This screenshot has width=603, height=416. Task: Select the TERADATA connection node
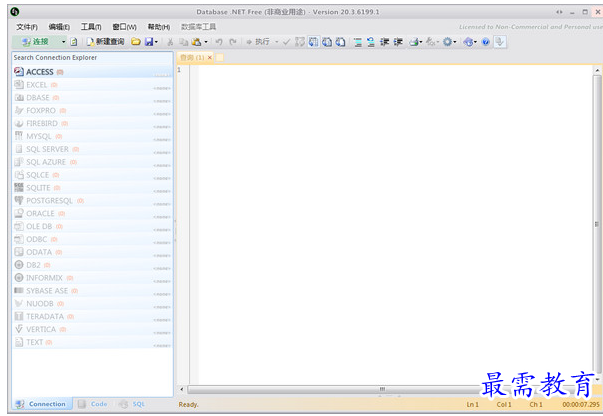click(92, 316)
